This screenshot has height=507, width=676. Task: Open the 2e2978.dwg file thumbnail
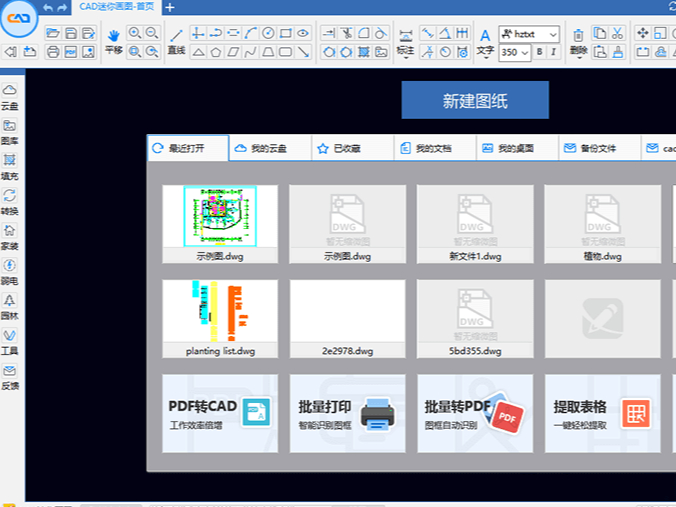pos(347,319)
